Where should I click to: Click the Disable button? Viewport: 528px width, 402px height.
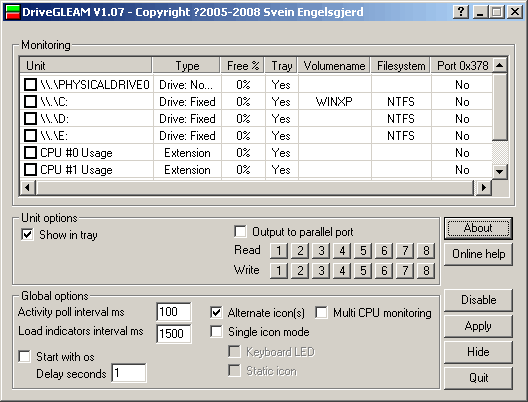click(478, 300)
